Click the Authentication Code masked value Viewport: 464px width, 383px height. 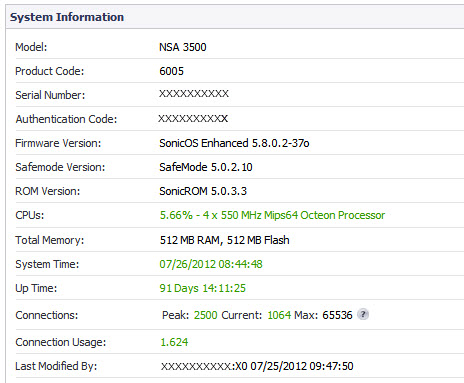(193, 119)
